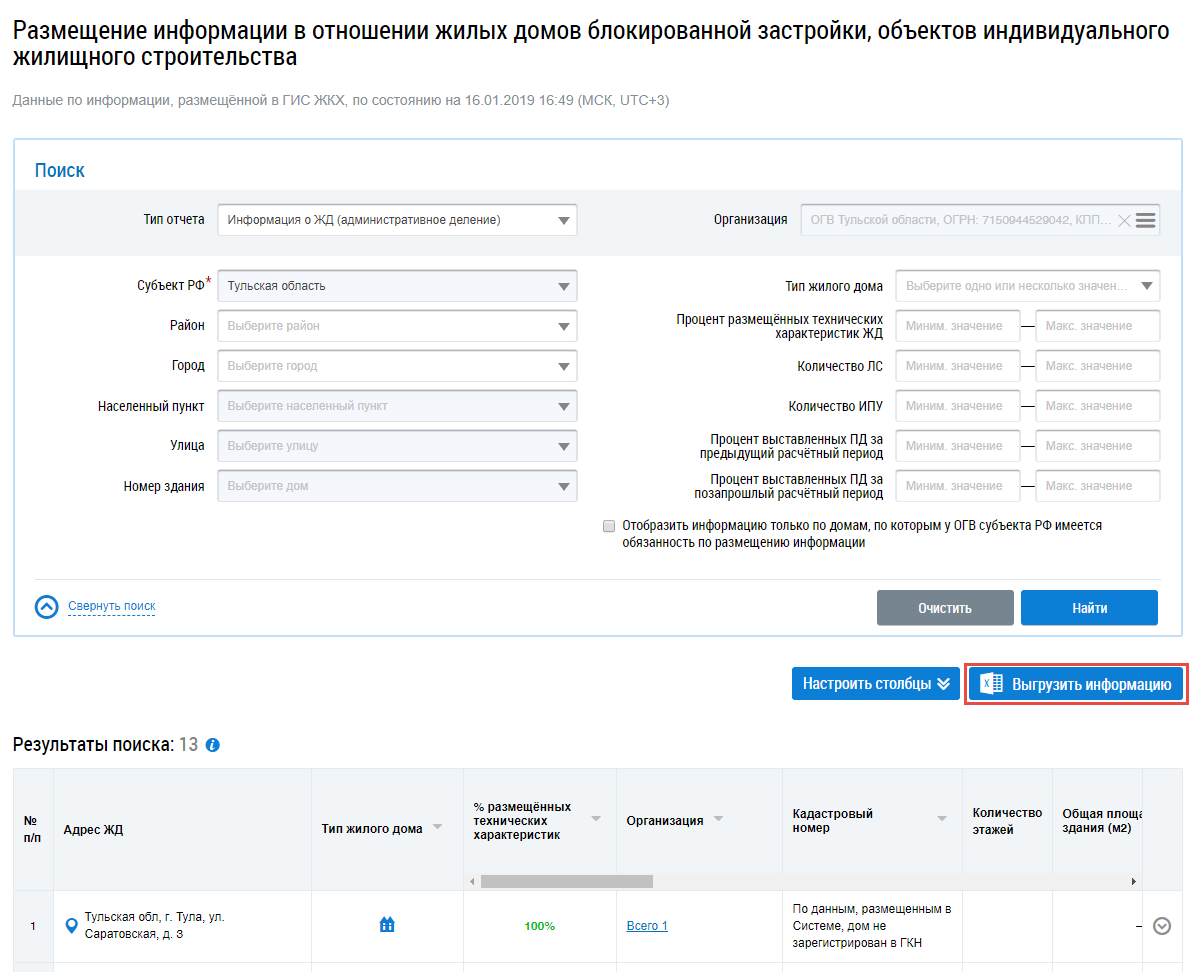Expand row 1 details with circled chevron
The width and height of the screenshot is (1192, 972).
tap(1161, 926)
